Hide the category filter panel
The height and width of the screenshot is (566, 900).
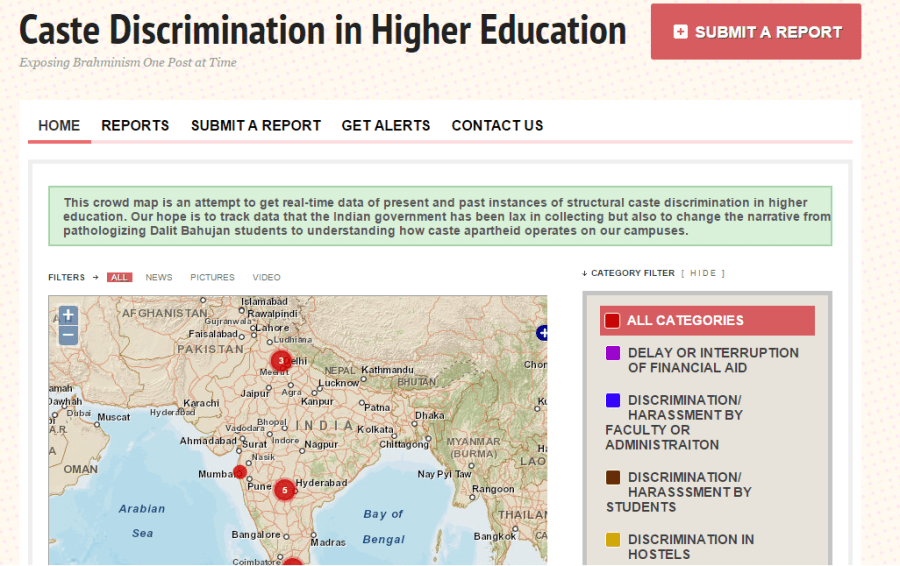(x=703, y=273)
